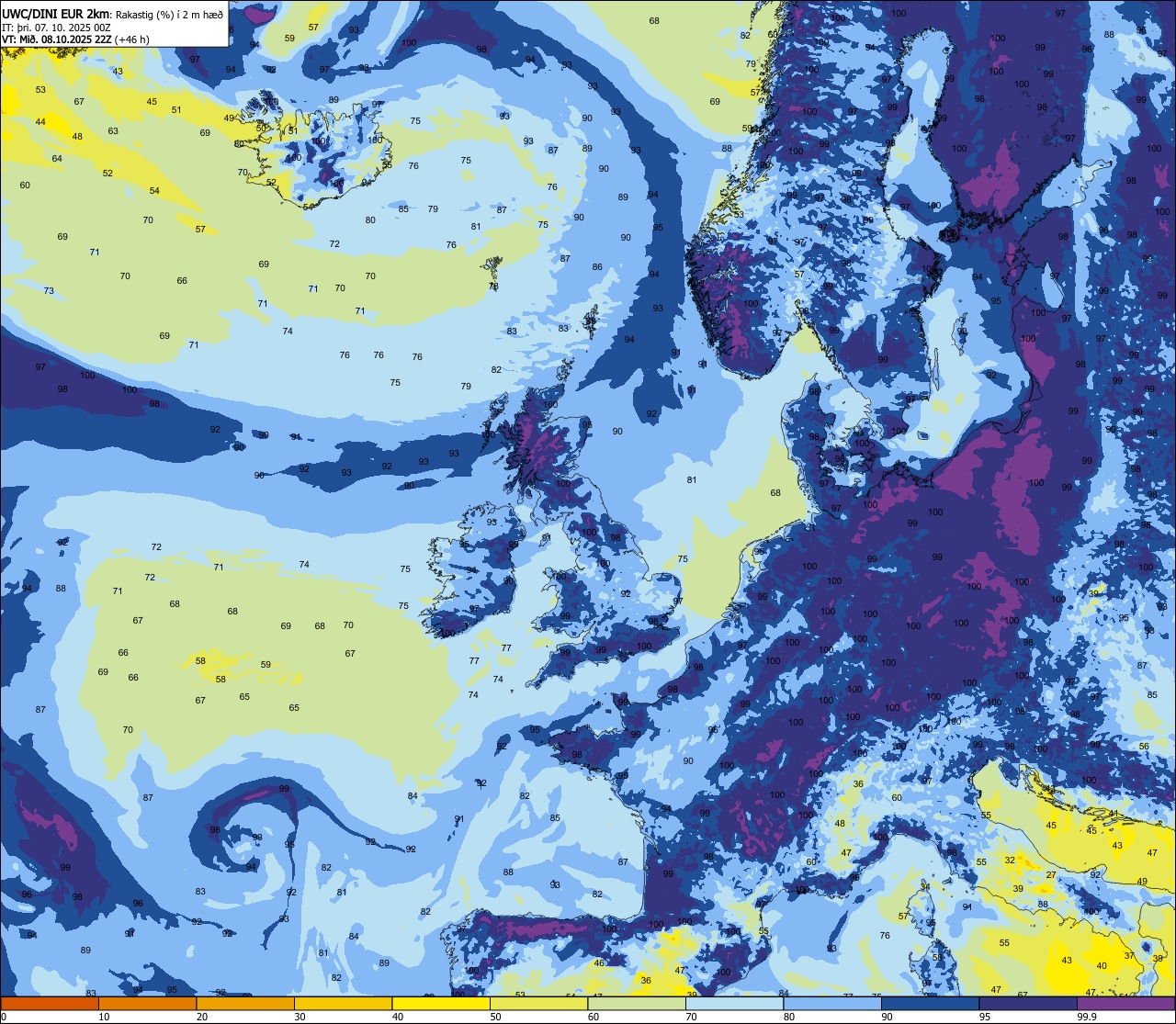
Task: Click the '44' humidity value on the map
Action: pyautogui.click(x=40, y=121)
